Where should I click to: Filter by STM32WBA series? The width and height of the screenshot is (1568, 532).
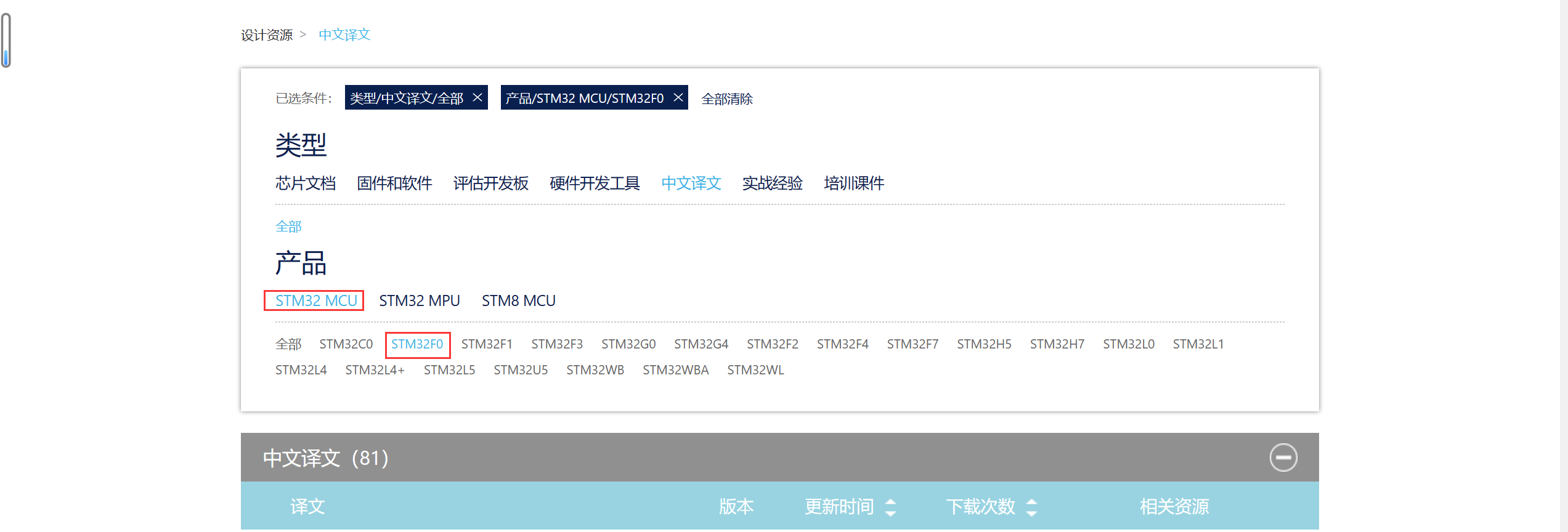pyautogui.click(x=675, y=370)
